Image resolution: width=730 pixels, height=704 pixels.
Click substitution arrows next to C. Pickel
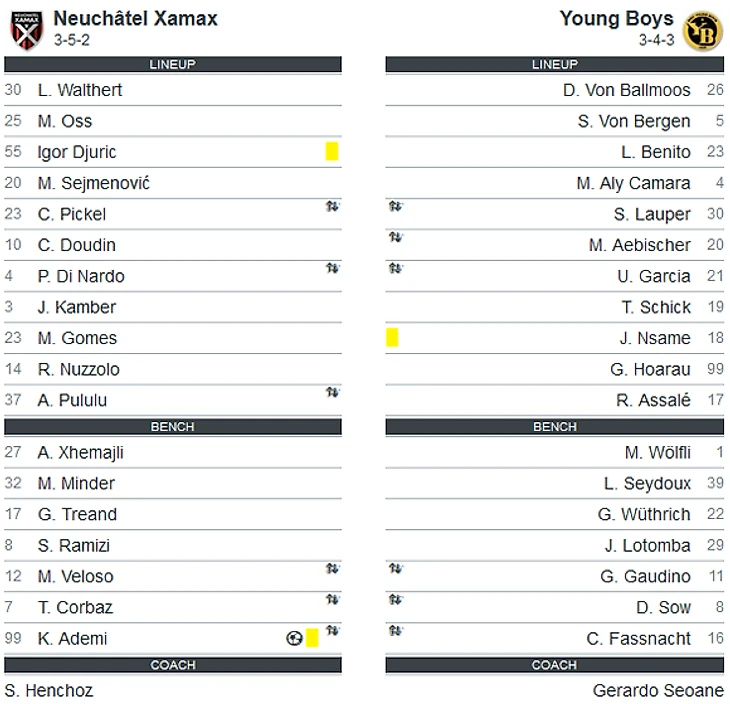pos(332,206)
